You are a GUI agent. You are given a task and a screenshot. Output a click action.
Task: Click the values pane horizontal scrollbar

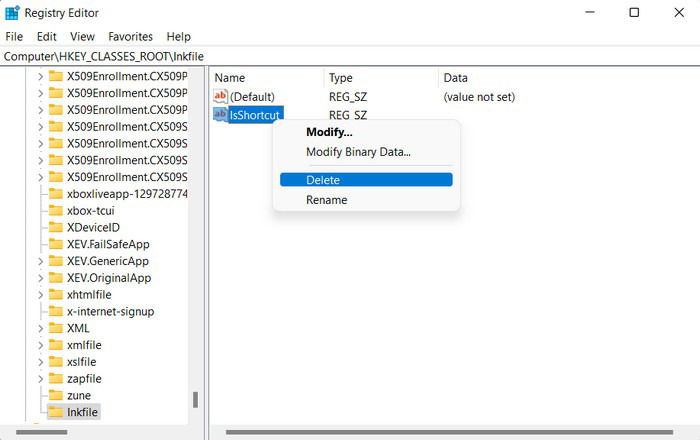pos(450,432)
